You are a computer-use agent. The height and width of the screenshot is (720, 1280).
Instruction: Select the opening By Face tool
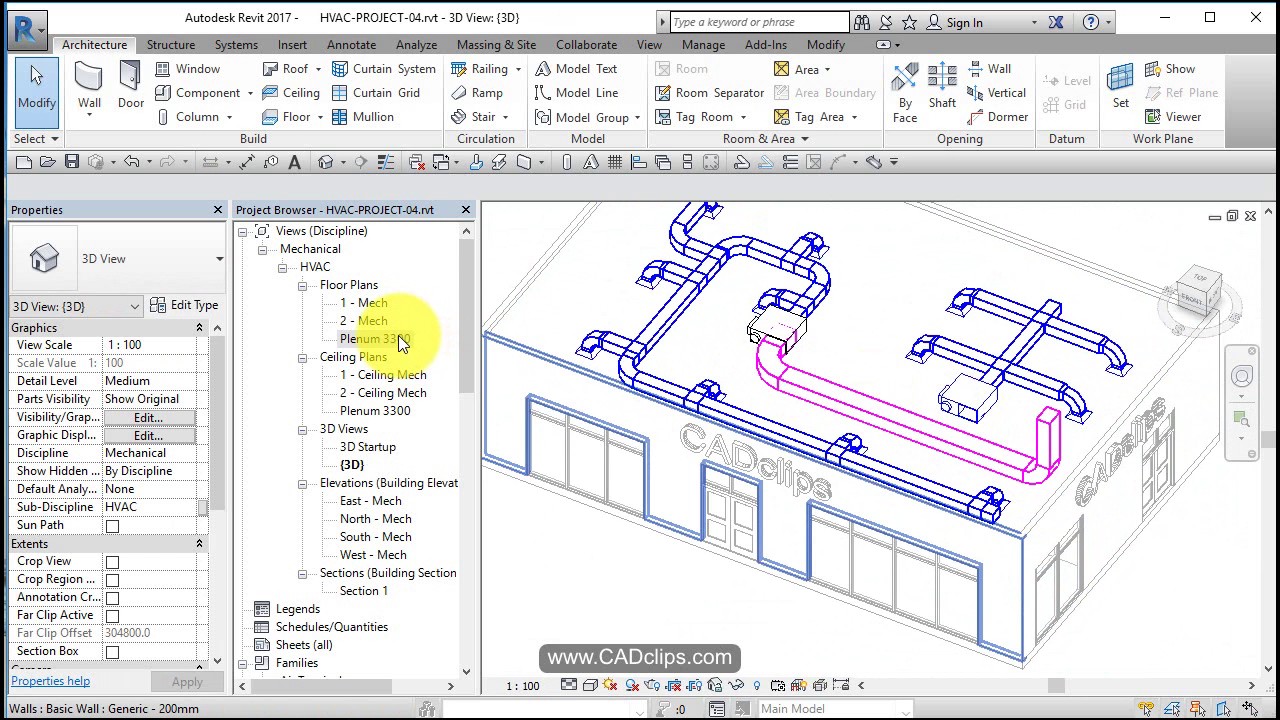(x=905, y=92)
